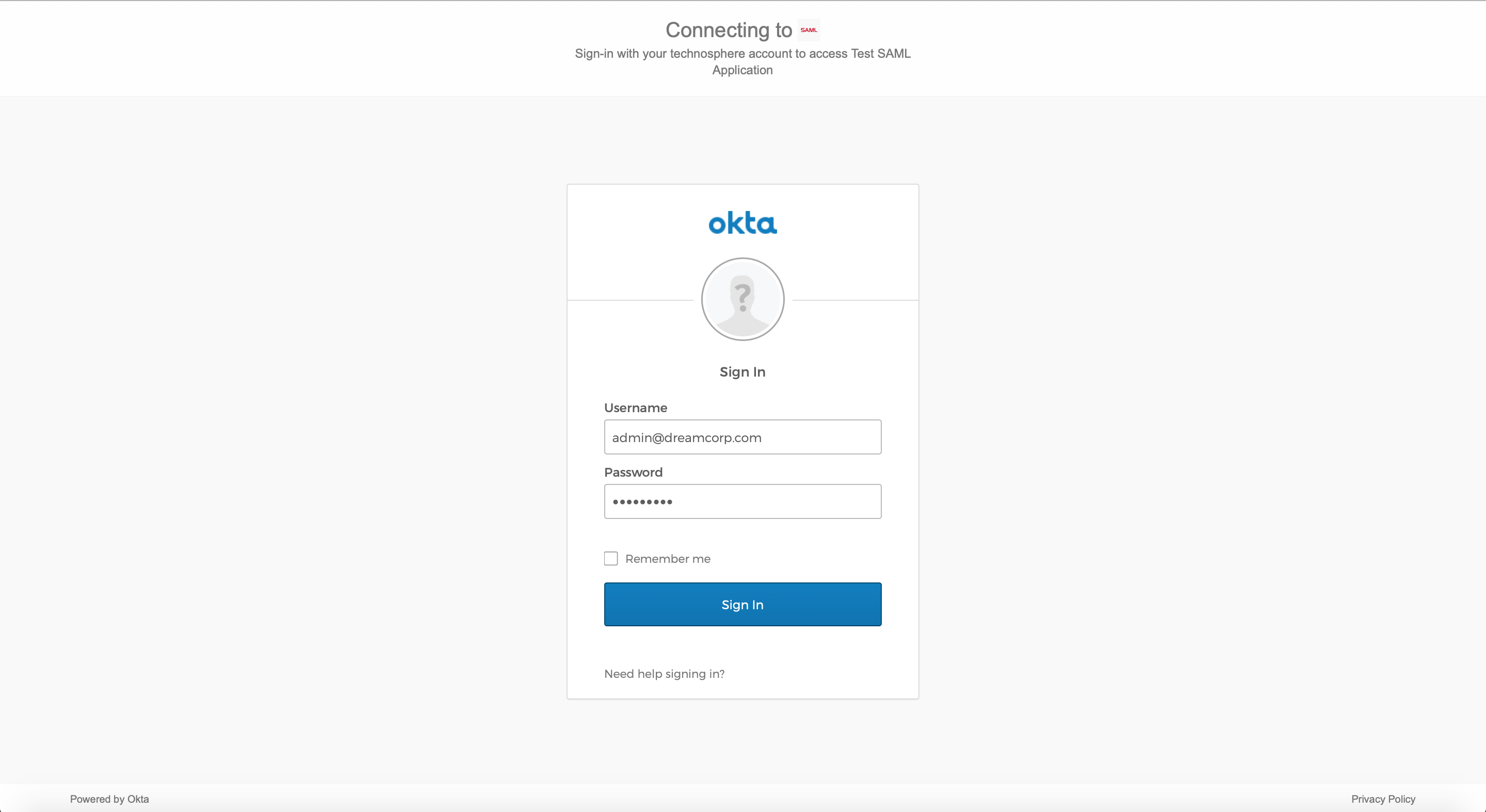Screen dimensions: 1486x812
Task: Toggle the Remember me checkbox
Action: pos(611,558)
